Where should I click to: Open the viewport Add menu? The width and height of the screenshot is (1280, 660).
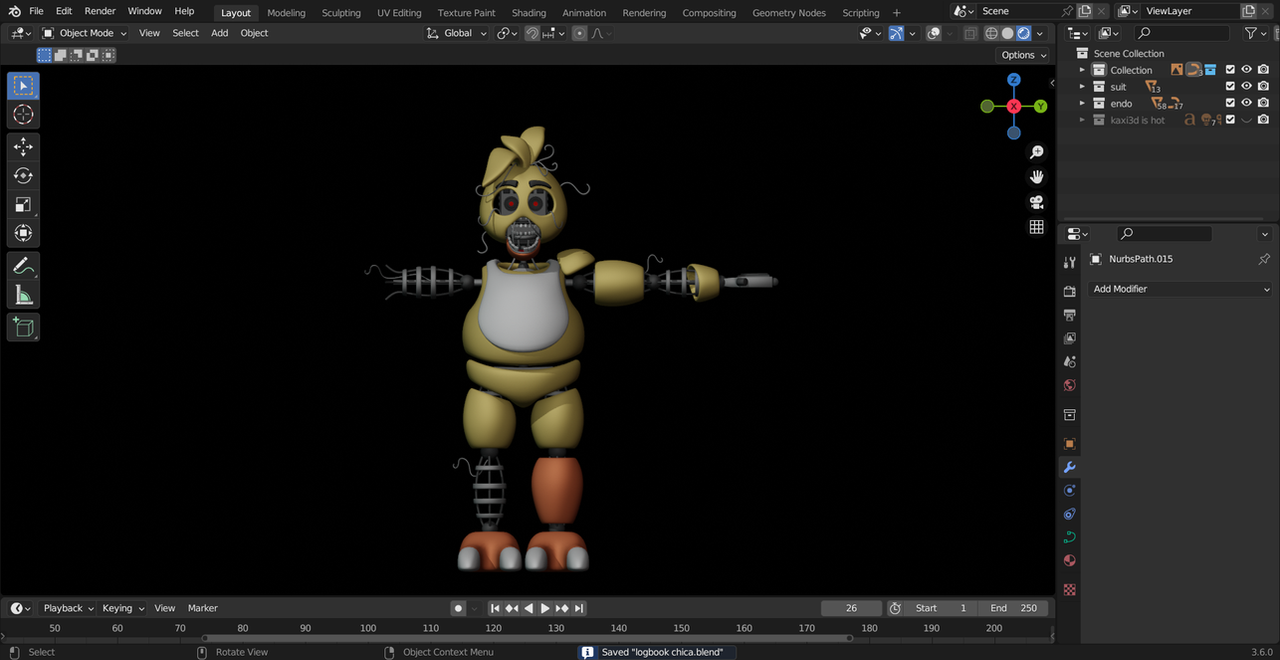coord(219,33)
